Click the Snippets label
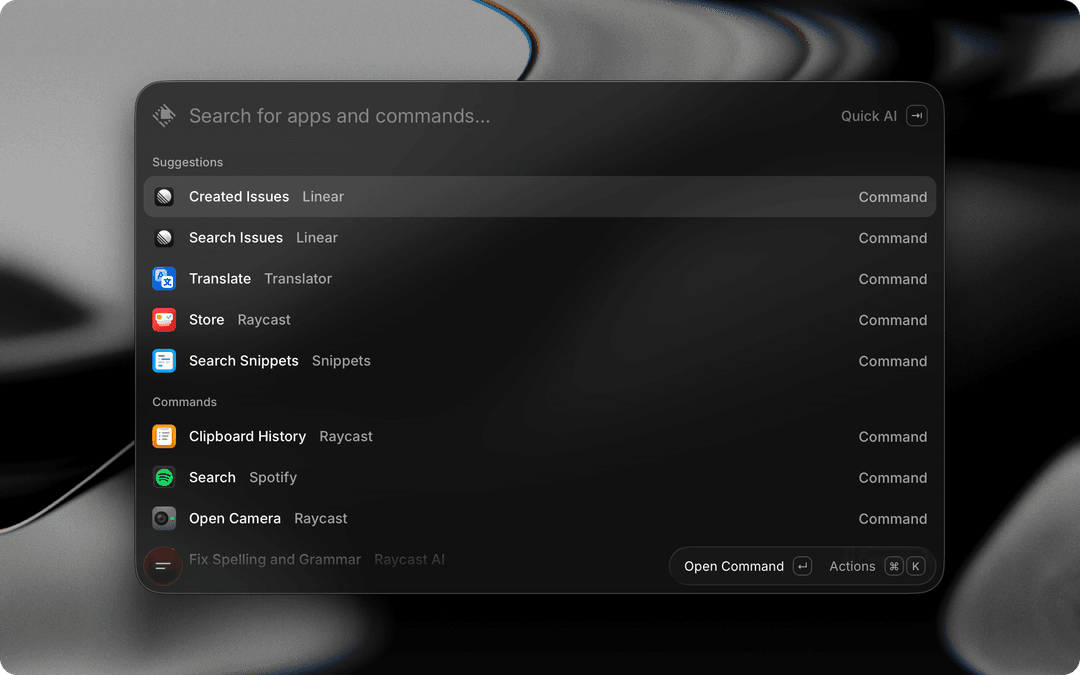 click(341, 361)
